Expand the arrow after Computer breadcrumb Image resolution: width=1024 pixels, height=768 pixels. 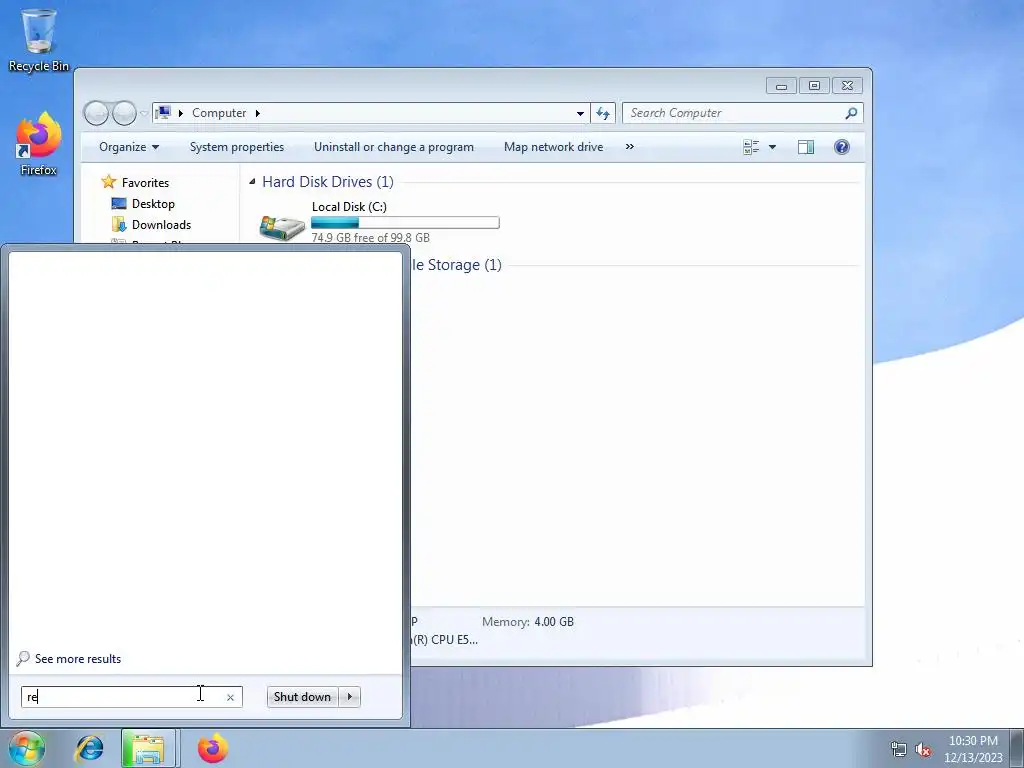coord(258,113)
